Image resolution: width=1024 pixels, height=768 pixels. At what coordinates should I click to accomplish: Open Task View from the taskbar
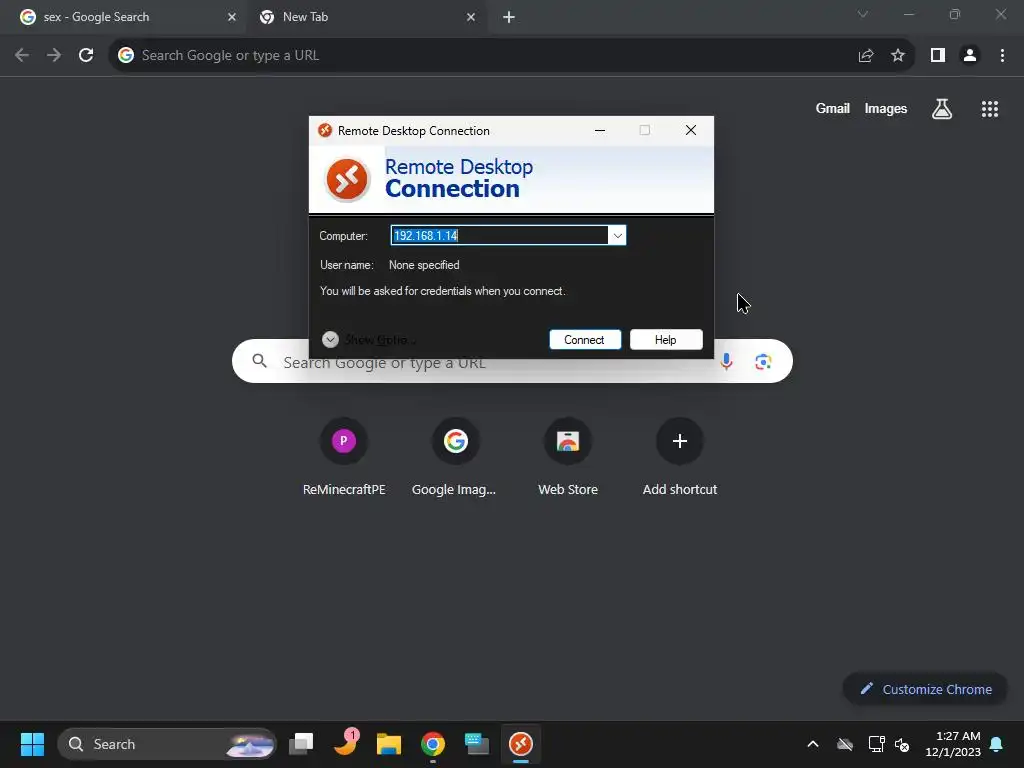pos(301,744)
